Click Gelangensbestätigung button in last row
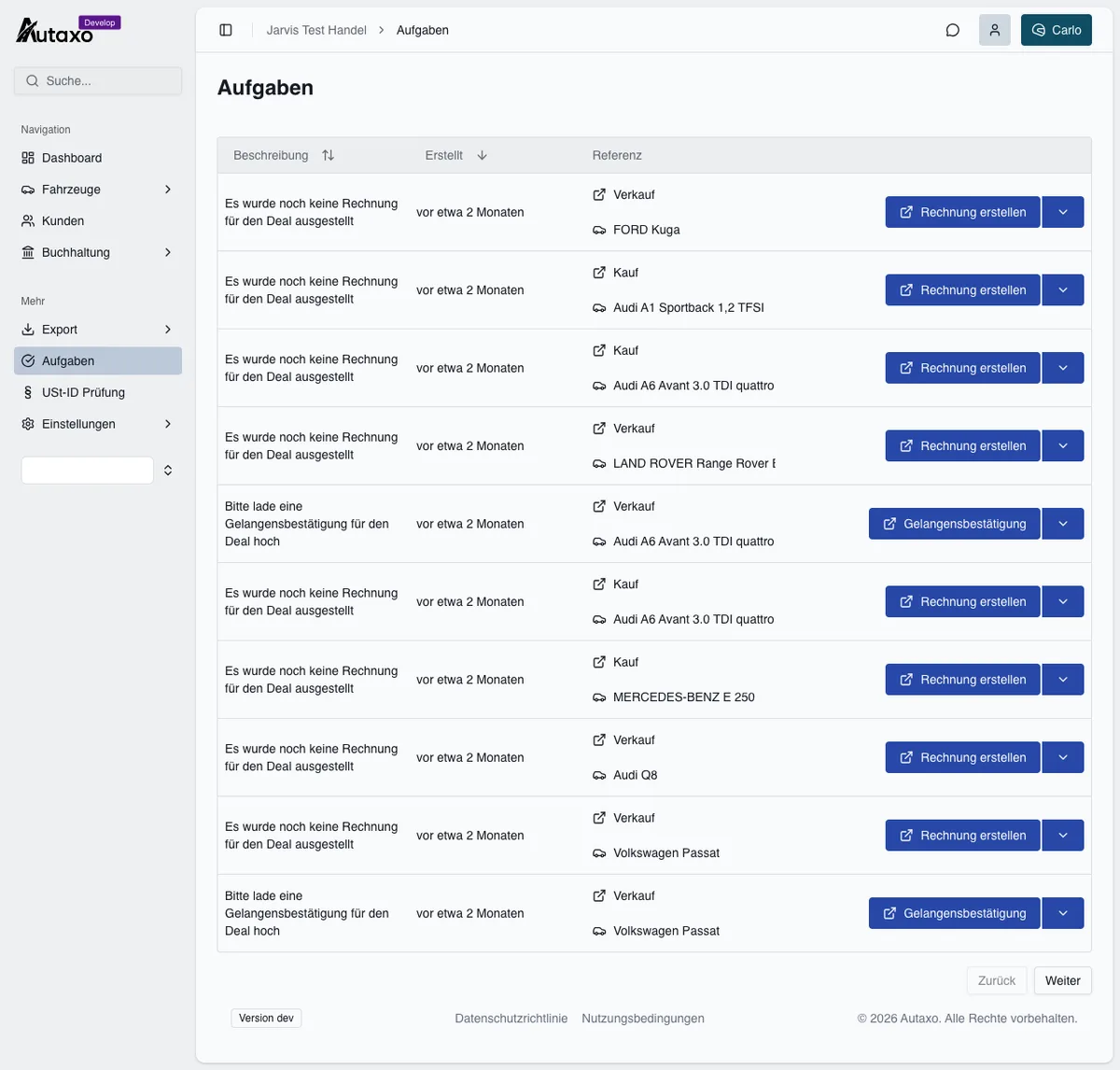The image size is (1120, 1070). pos(954,913)
